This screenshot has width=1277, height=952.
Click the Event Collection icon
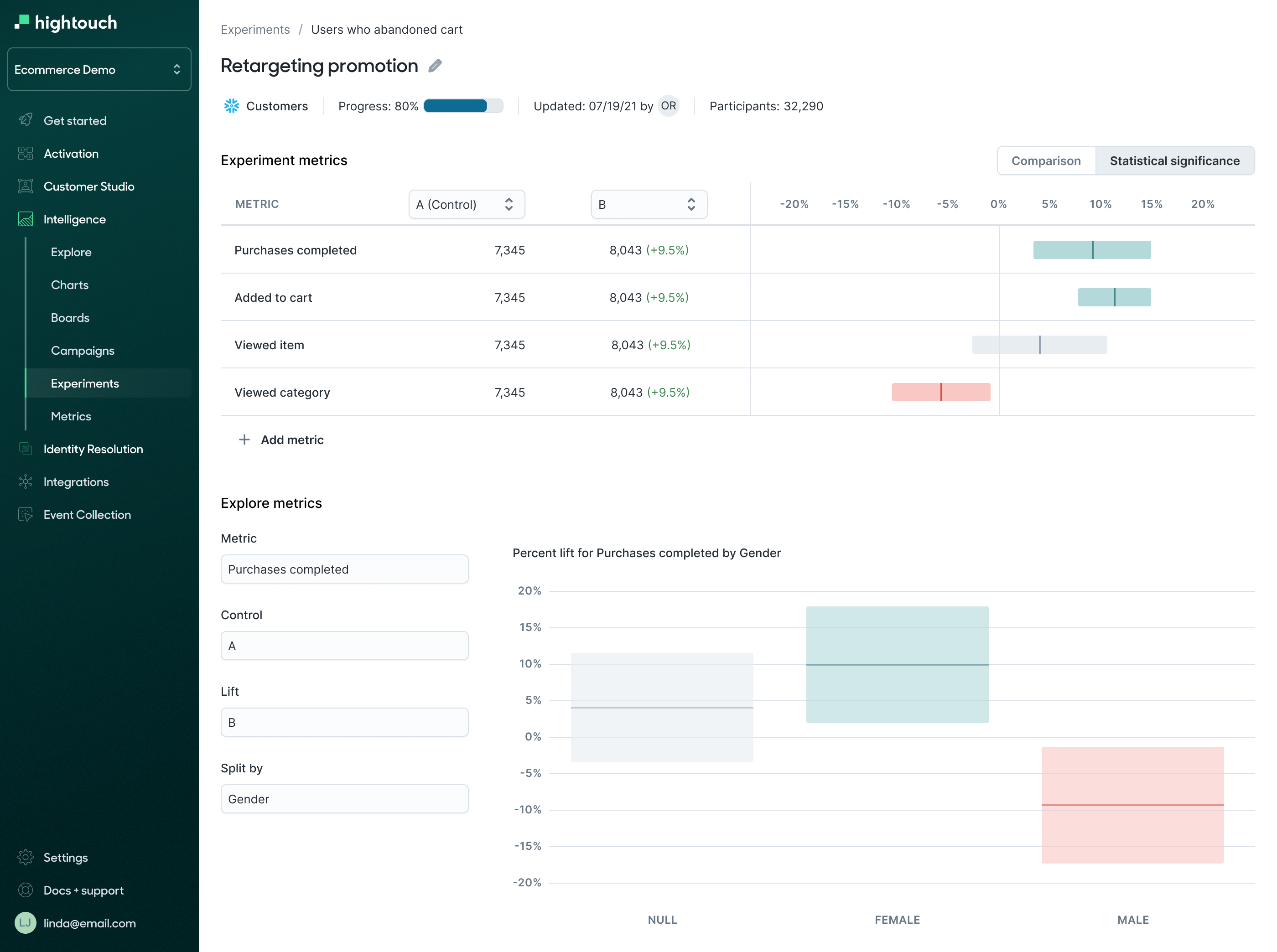pyautogui.click(x=26, y=515)
